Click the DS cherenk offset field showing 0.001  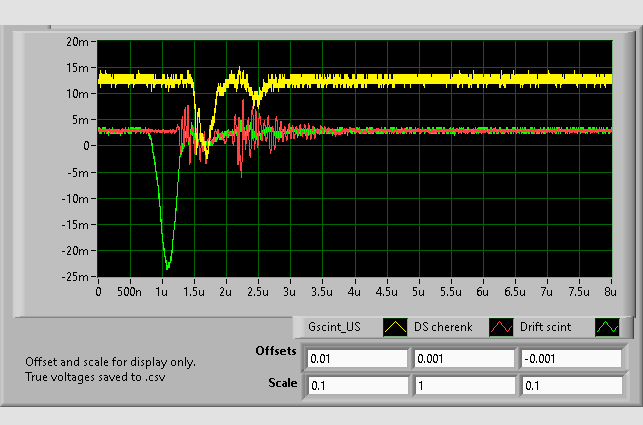464,358
